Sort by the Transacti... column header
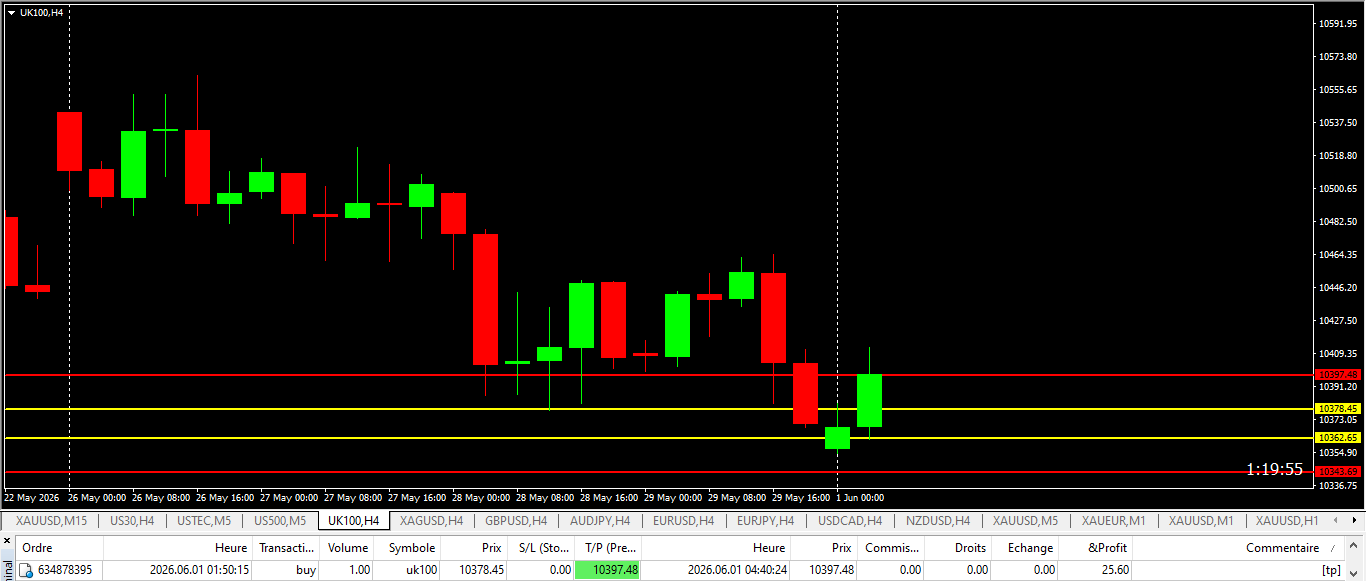 coord(287,548)
